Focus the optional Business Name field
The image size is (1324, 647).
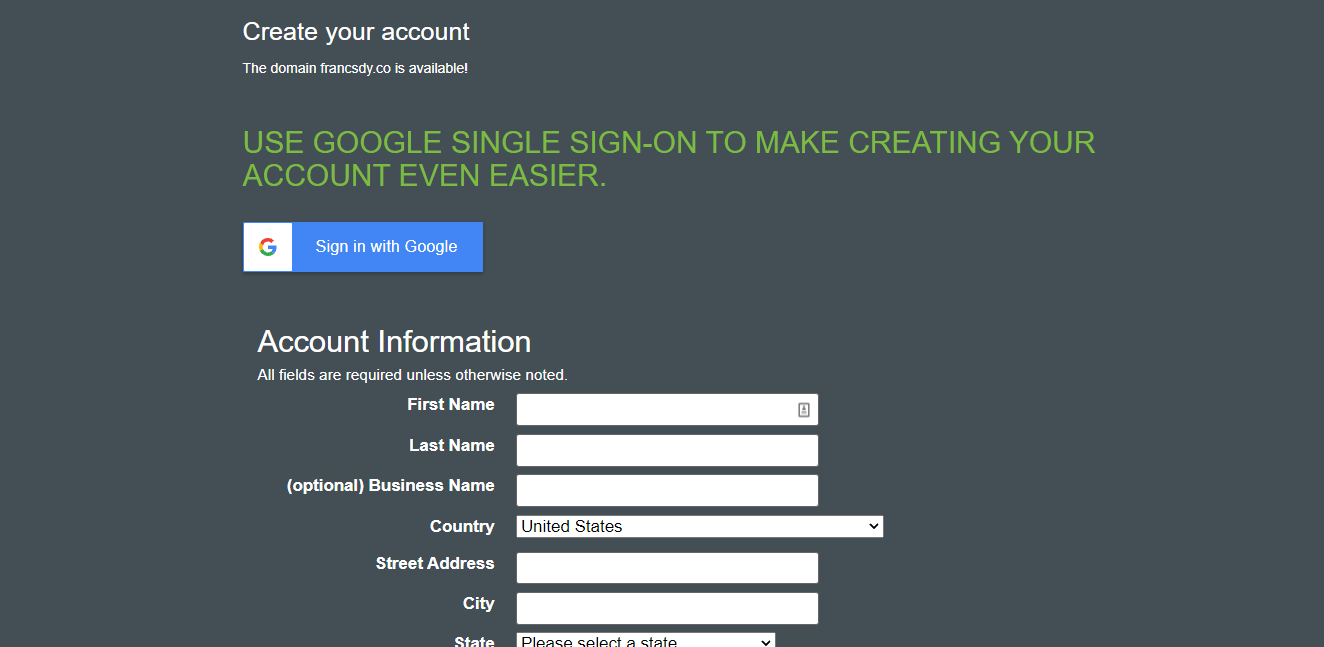point(667,490)
